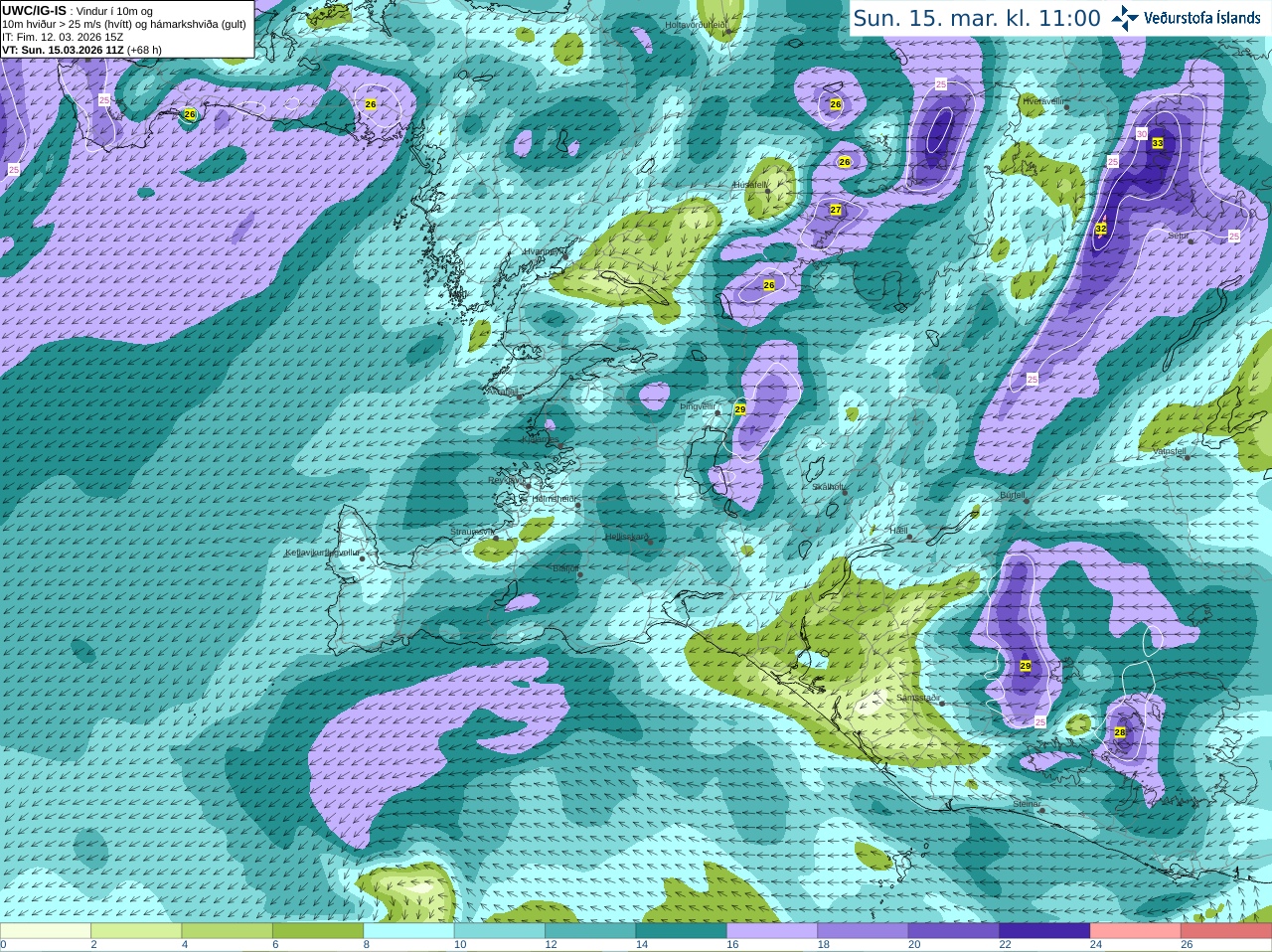Select the Setur station label

coord(1178,236)
